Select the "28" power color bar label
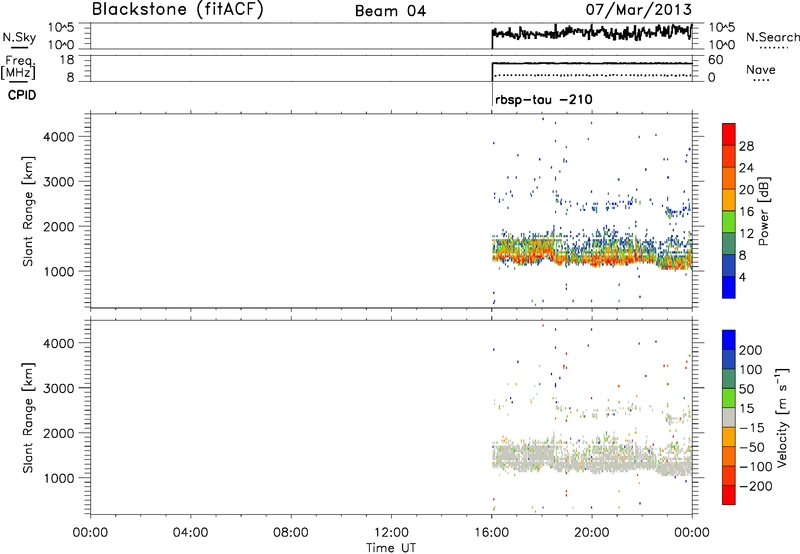This screenshot has height=554, width=800. [746, 146]
